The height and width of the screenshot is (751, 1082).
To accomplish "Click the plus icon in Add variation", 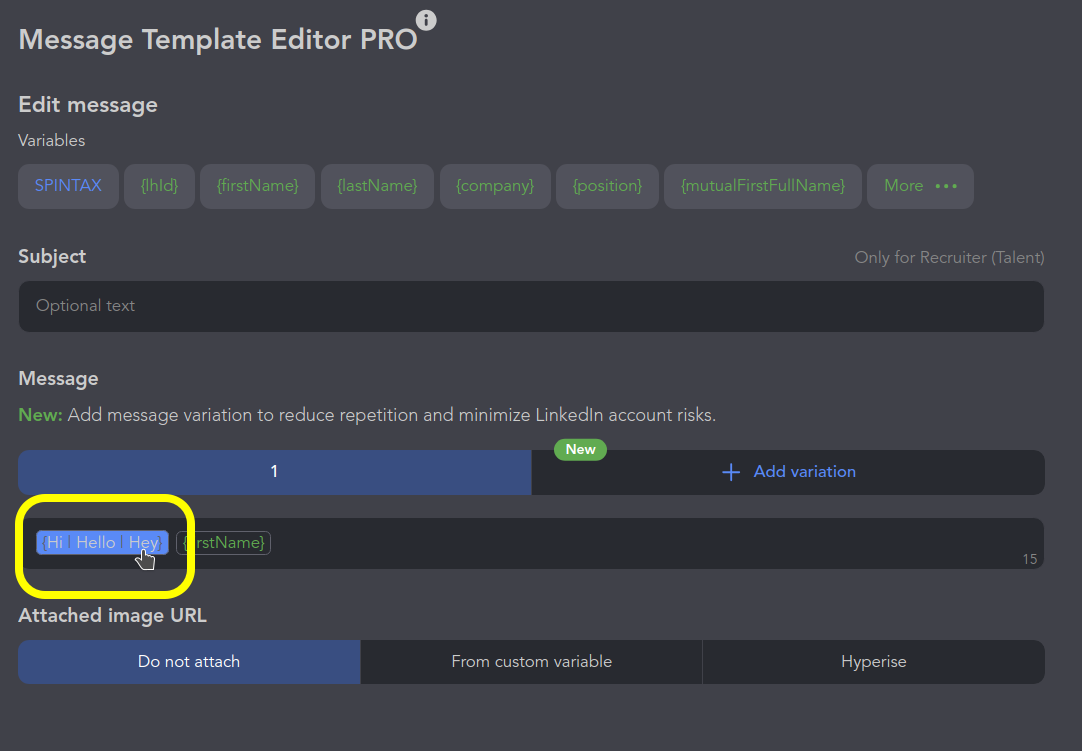I will point(731,472).
